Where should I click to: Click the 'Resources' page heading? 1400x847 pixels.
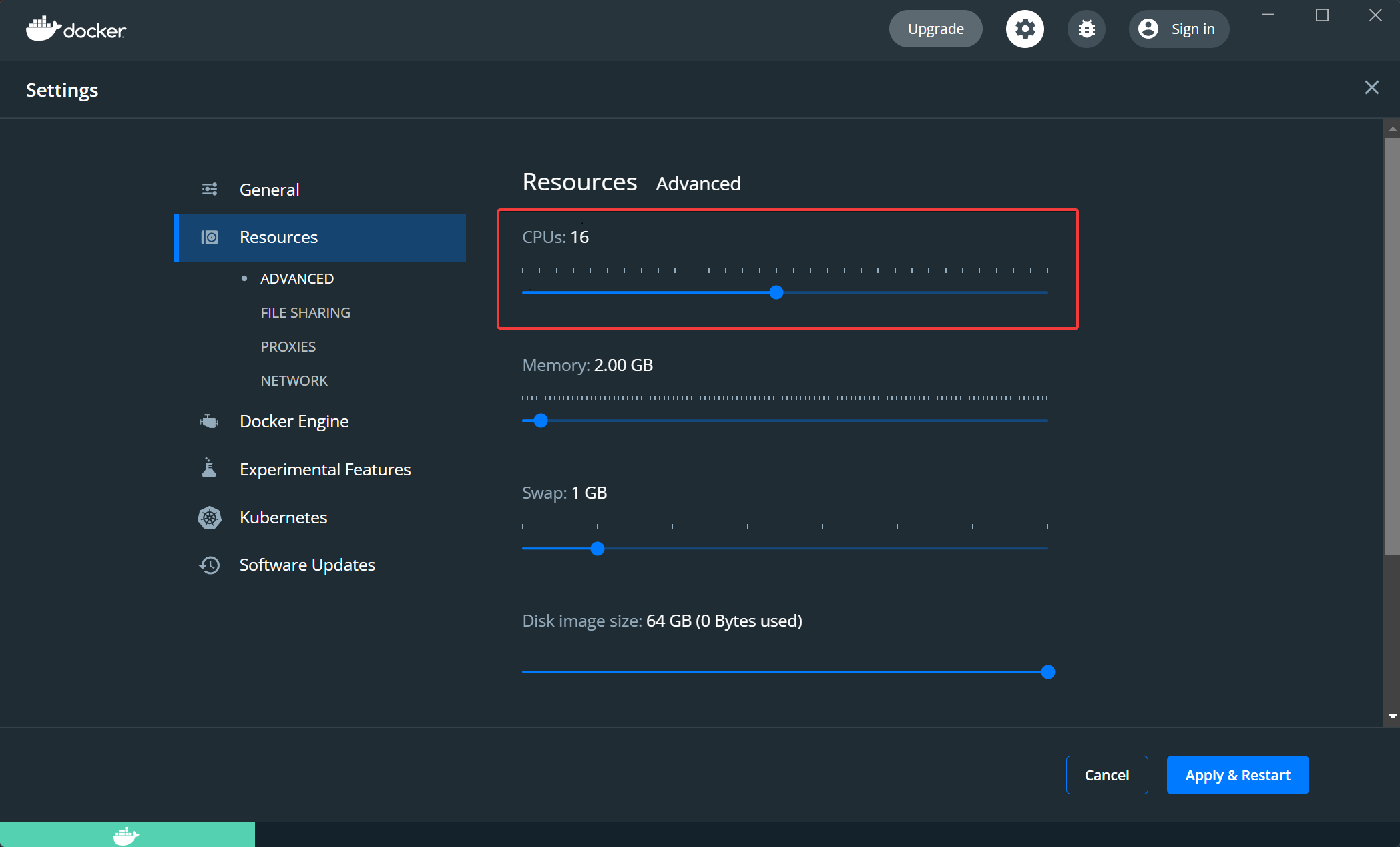click(579, 182)
